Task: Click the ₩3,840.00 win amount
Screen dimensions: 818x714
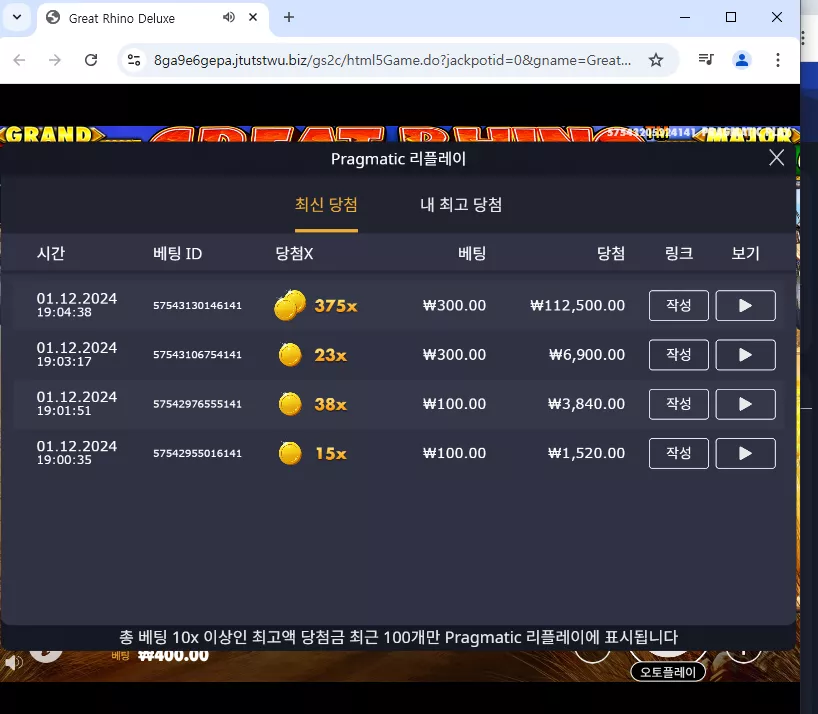Action: 586,404
